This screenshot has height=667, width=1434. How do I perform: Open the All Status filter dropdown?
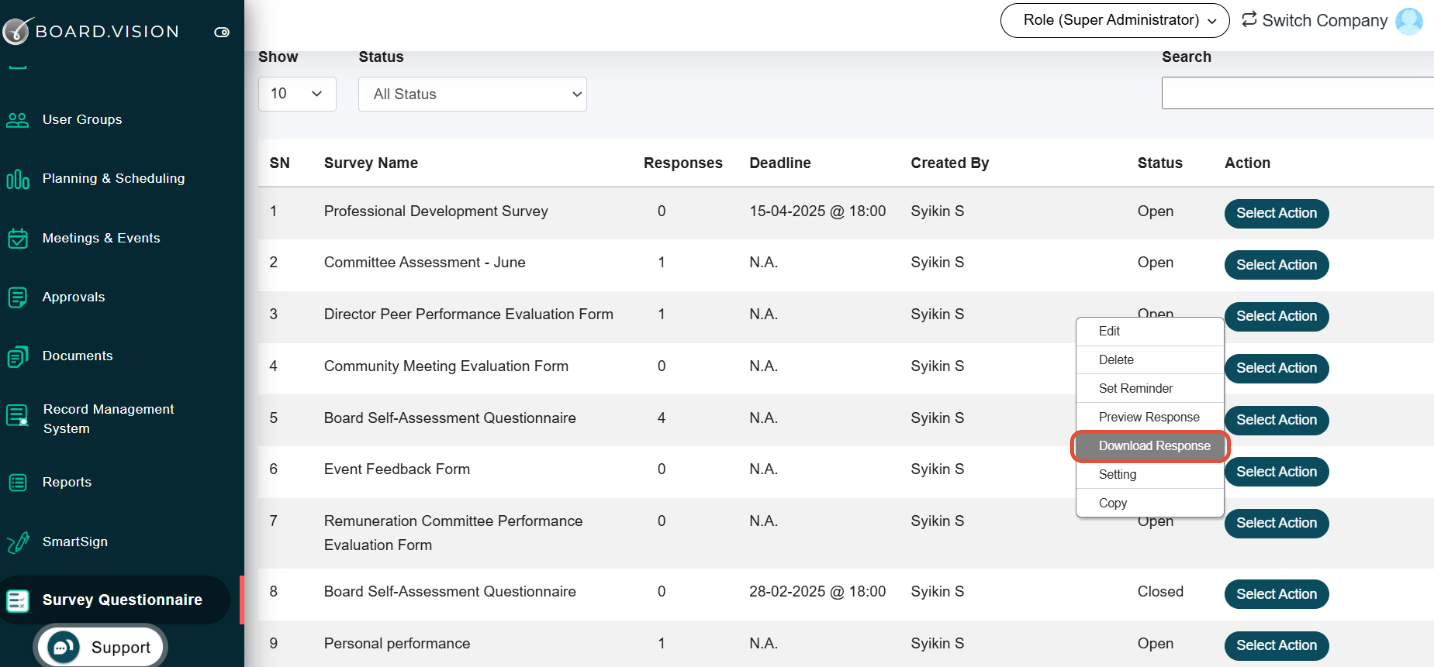pos(472,94)
